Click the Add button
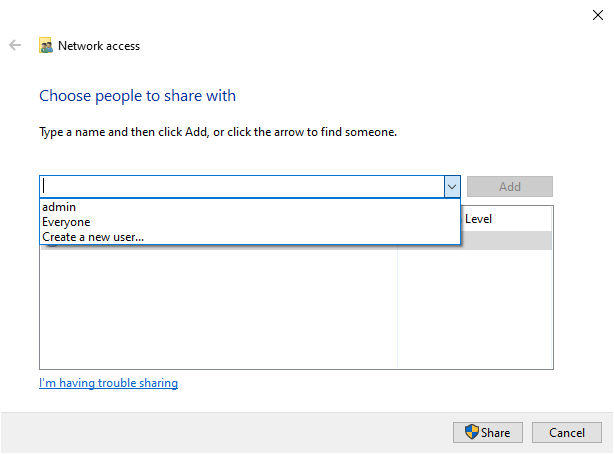614x454 pixels. coord(510,187)
